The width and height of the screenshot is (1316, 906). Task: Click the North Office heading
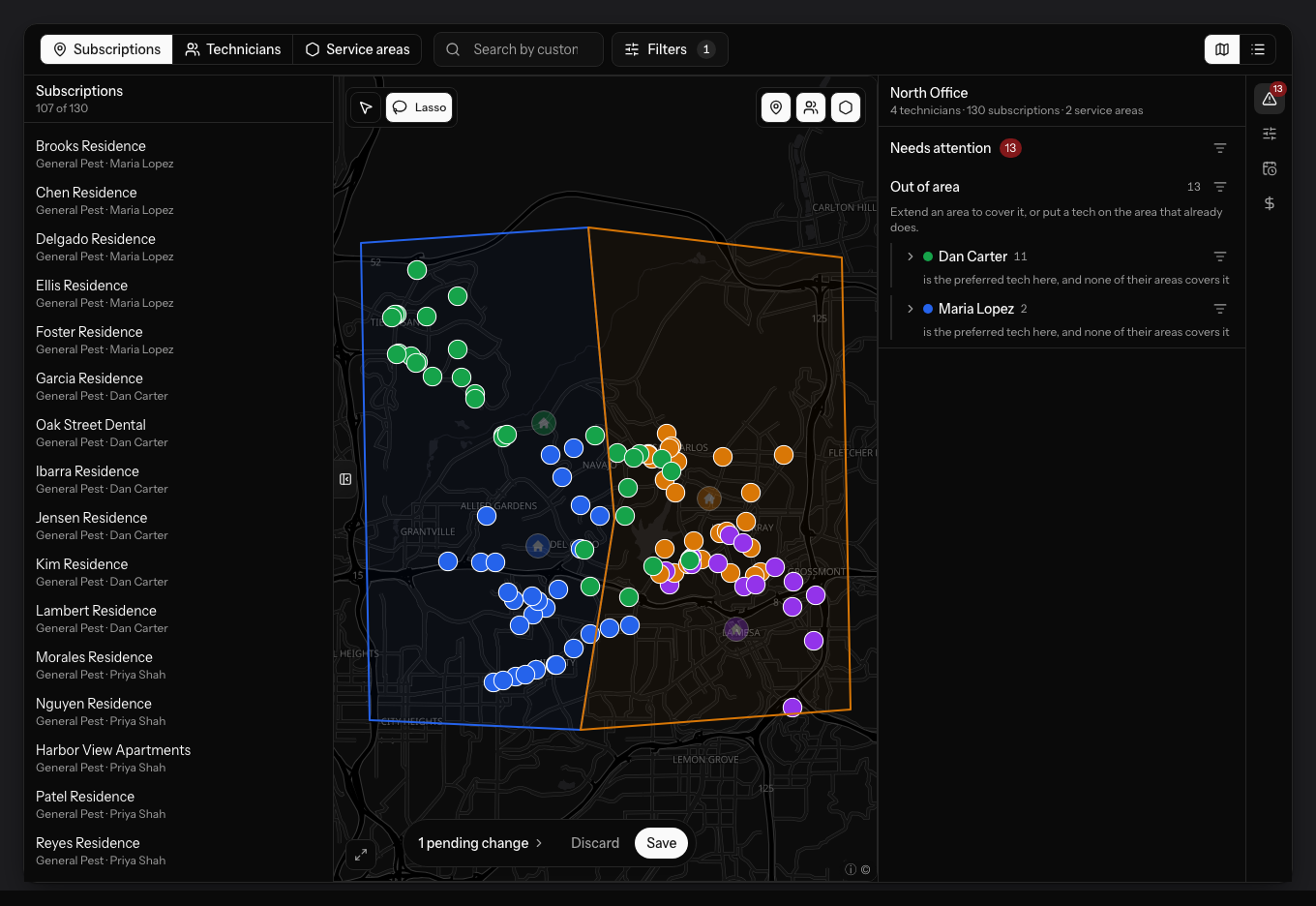coord(929,93)
